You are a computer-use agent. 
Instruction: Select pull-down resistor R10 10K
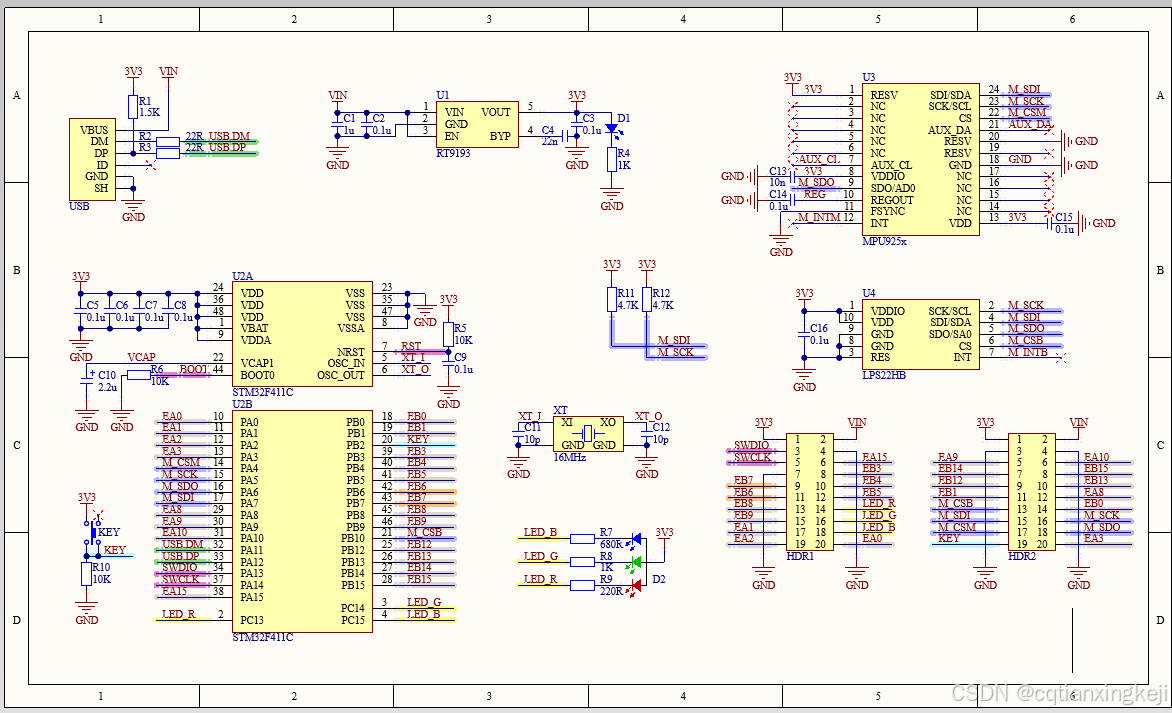coord(87,574)
